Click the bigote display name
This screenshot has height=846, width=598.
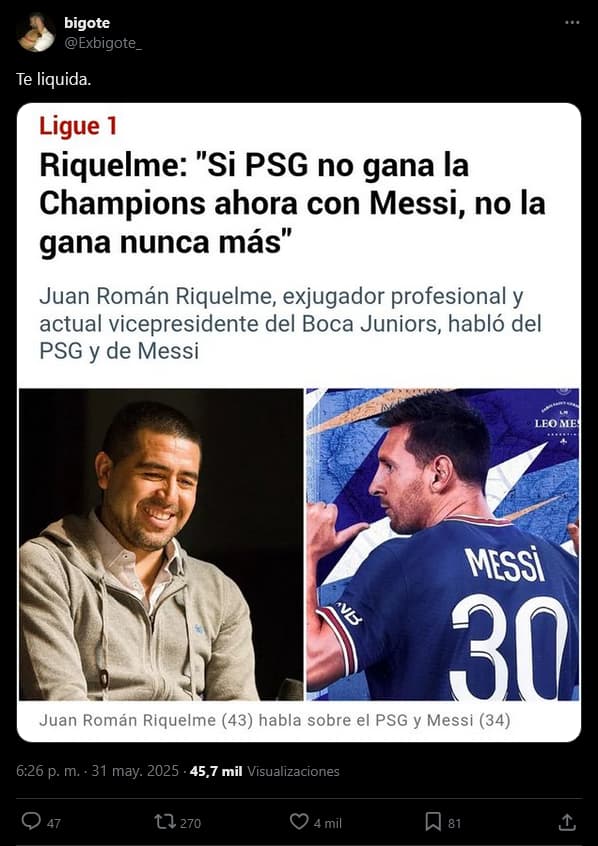pyautogui.click(x=87, y=23)
